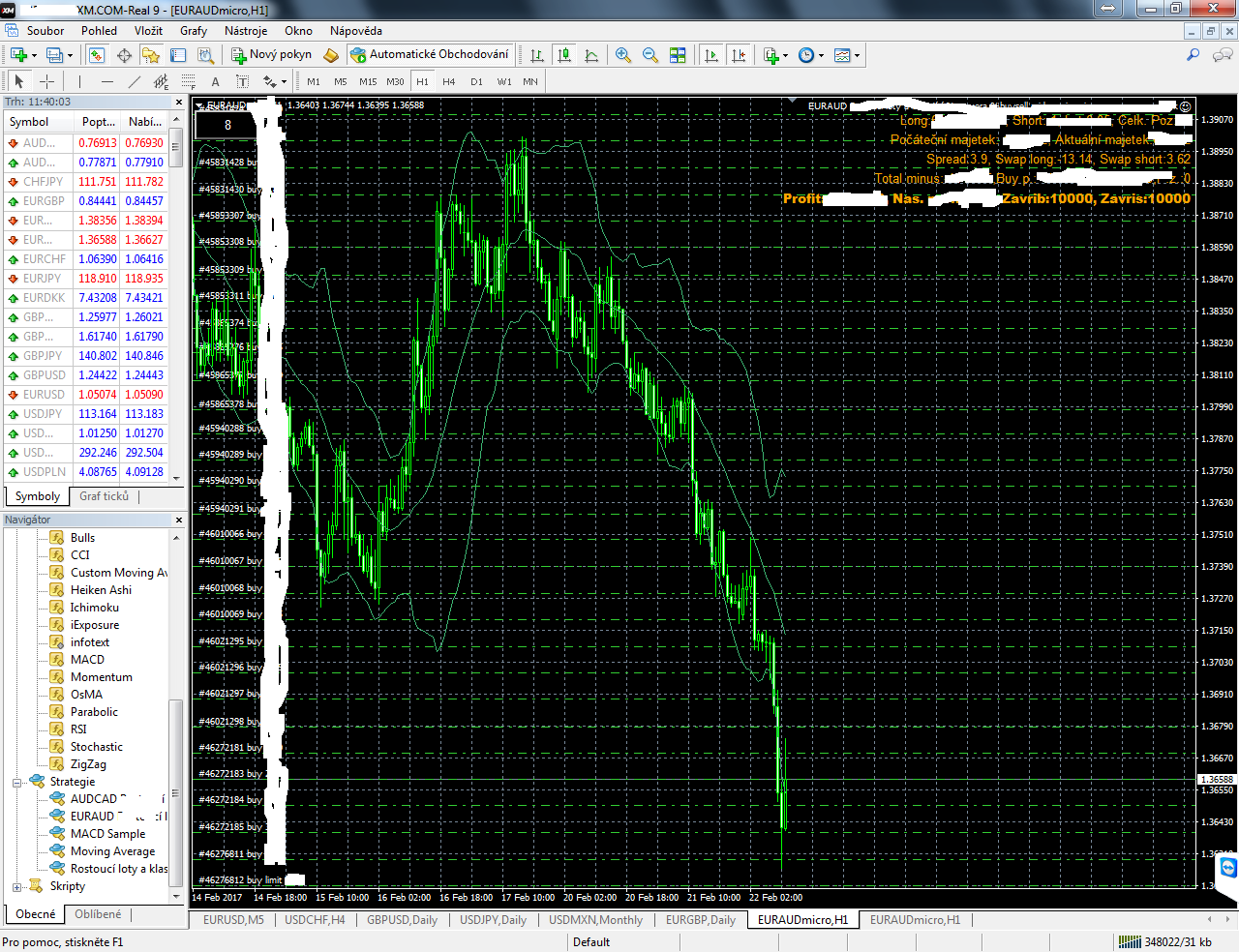Screen dimensions: 1239x952
Task: Switch to the Graf ticků tab
Action: point(104,496)
